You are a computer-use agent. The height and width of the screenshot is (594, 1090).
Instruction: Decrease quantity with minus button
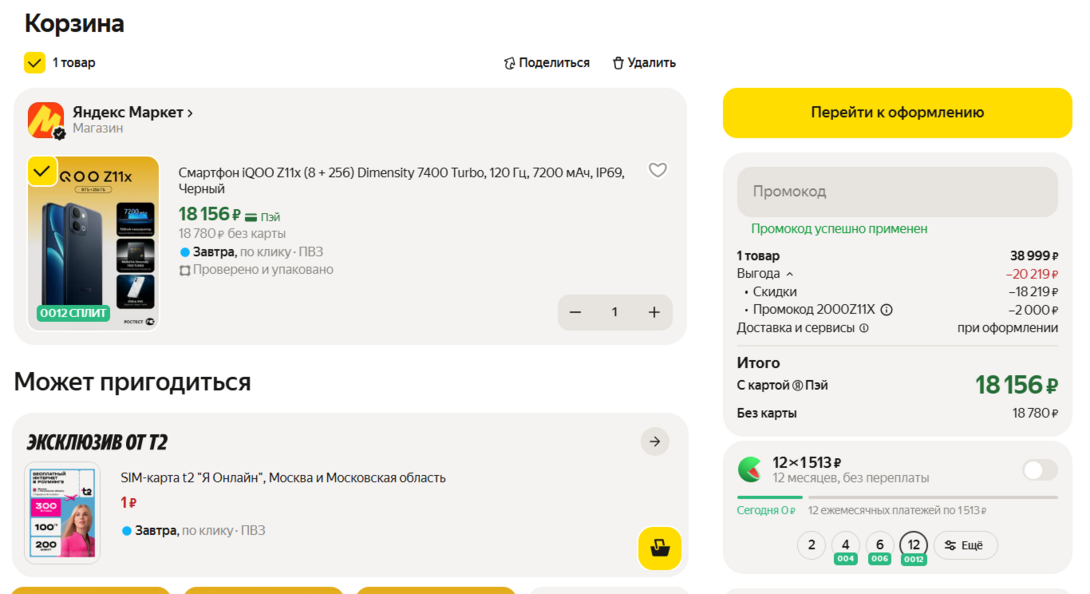(575, 312)
